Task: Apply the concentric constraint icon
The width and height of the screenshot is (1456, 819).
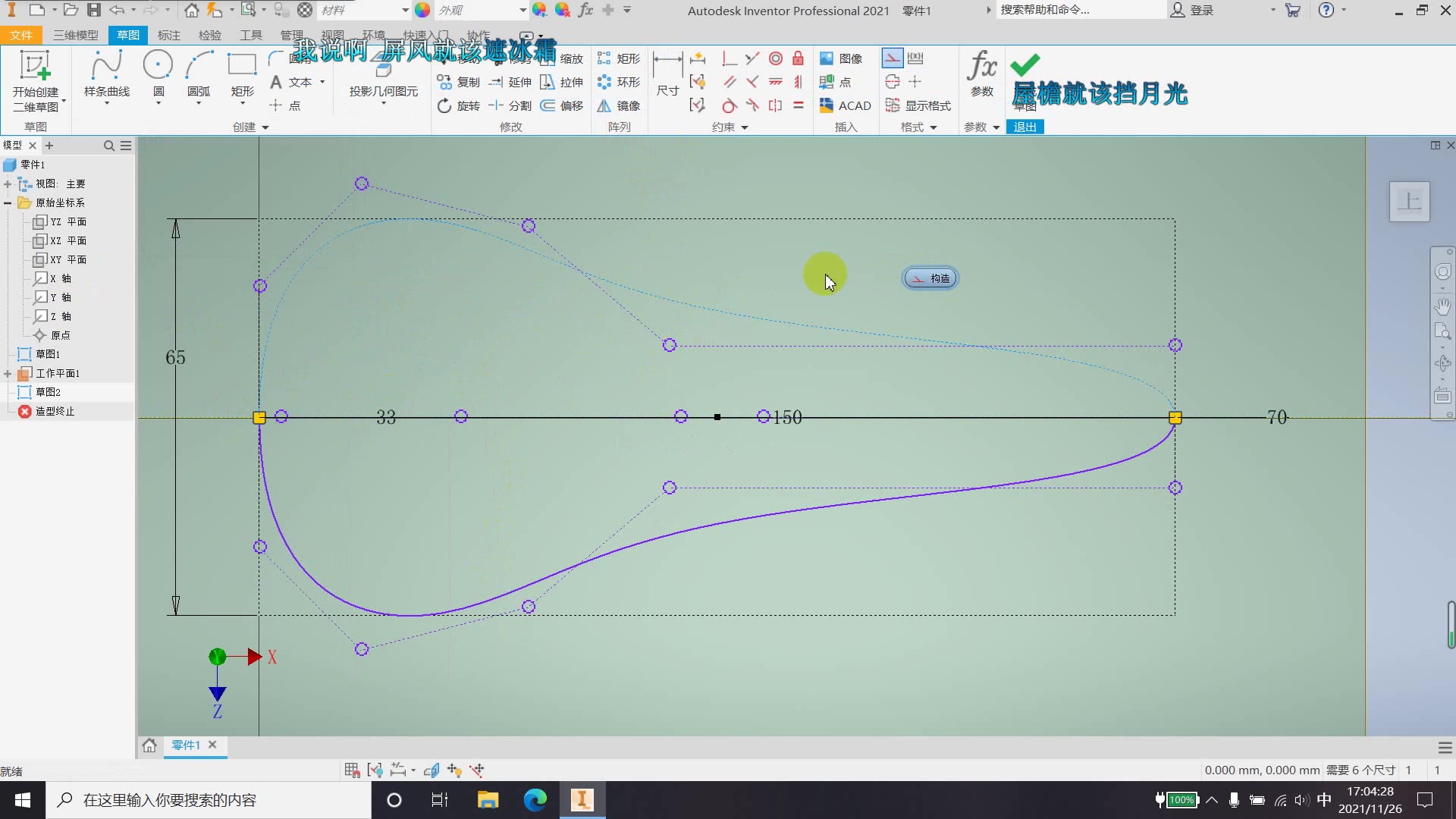Action: pyautogui.click(x=775, y=58)
